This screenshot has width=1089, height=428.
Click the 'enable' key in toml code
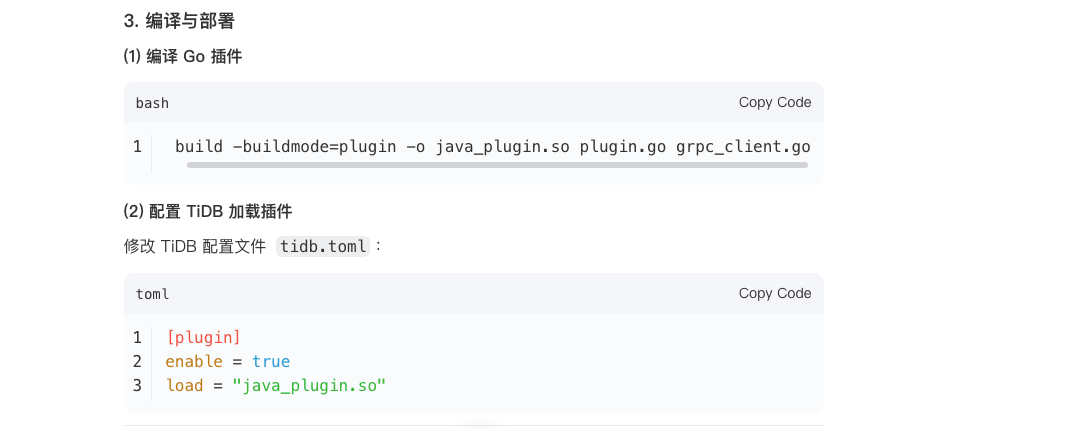(193, 361)
